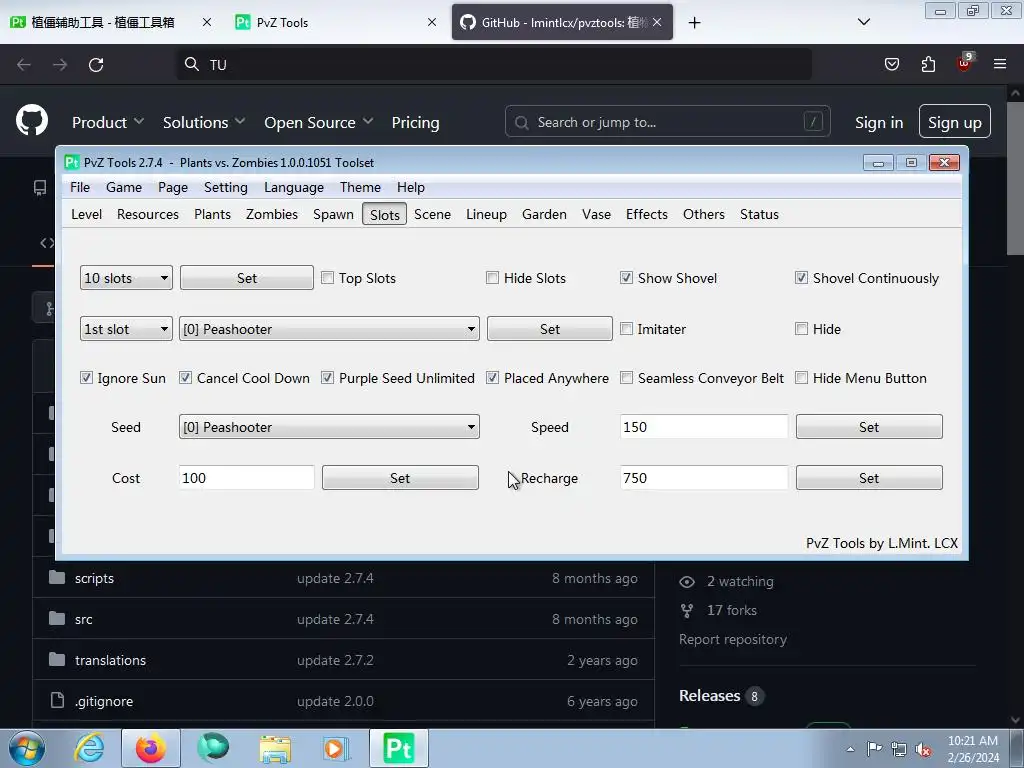This screenshot has height=768, width=1024.
Task: Go back in browser history
Action: (24, 65)
